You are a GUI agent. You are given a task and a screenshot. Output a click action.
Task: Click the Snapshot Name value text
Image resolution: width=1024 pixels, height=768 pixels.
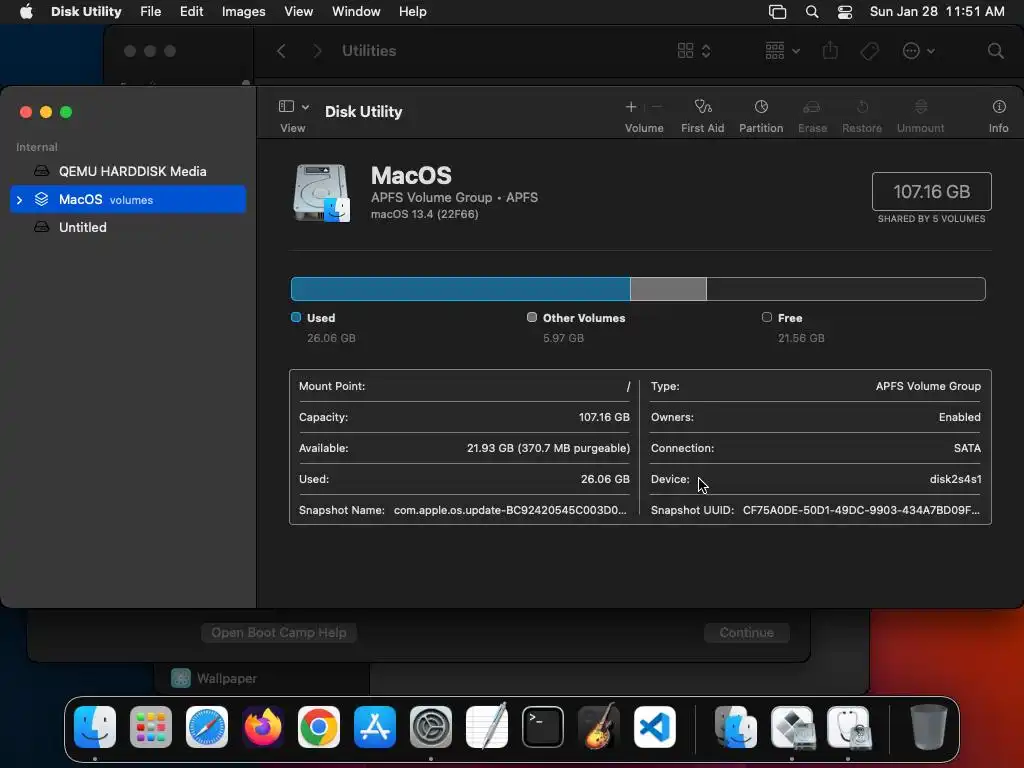click(x=510, y=510)
